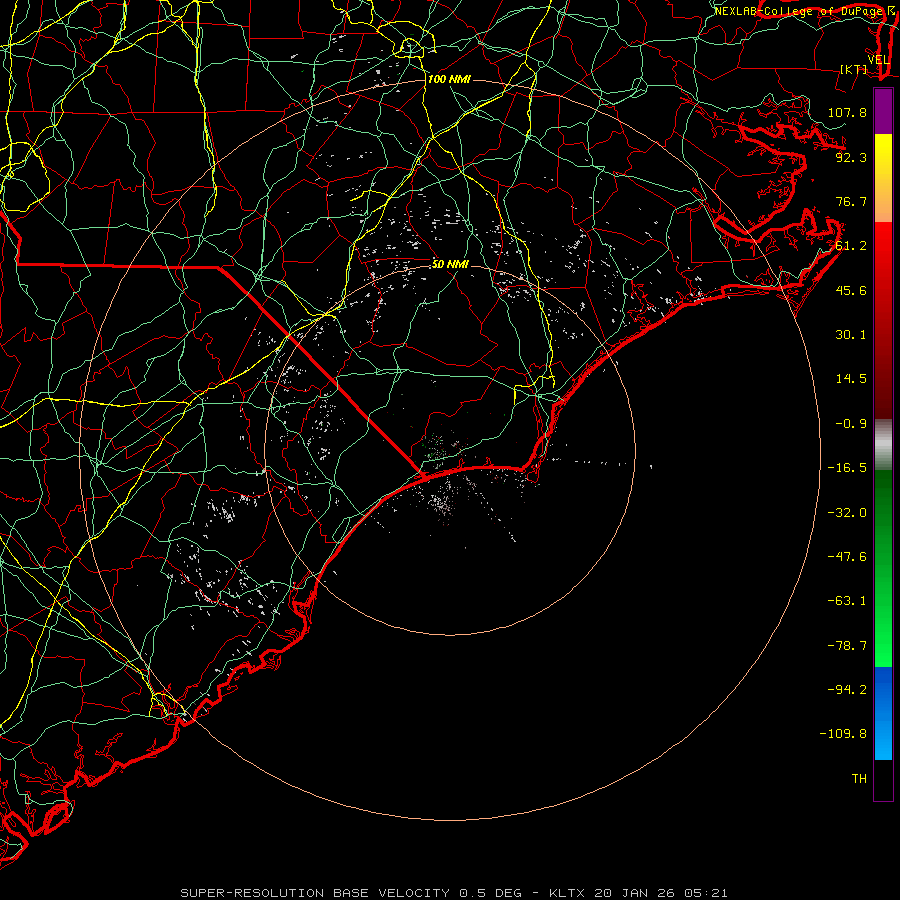Screen dimensions: 900x900
Task: Click the purple segment of velocity color bar
Action: tap(883, 112)
